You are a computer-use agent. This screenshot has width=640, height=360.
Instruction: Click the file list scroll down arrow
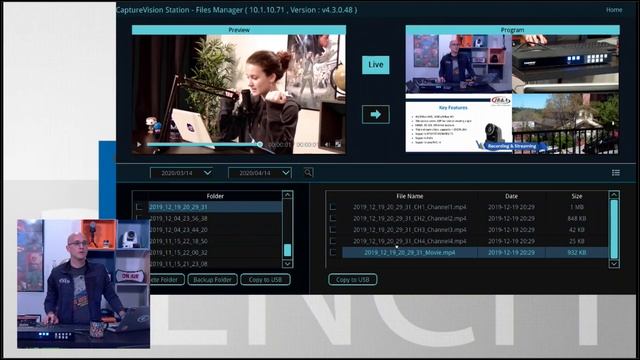614,264
